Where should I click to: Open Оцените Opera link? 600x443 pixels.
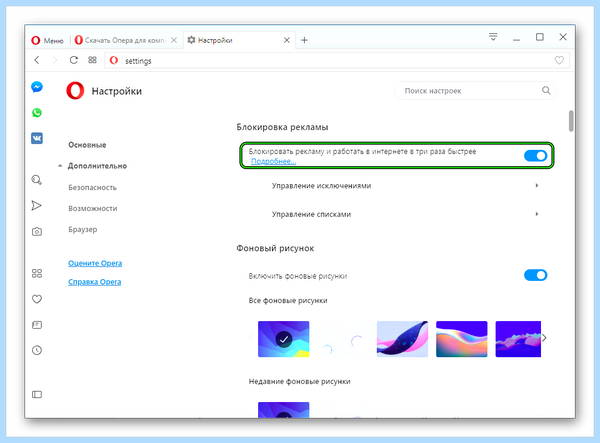click(95, 263)
